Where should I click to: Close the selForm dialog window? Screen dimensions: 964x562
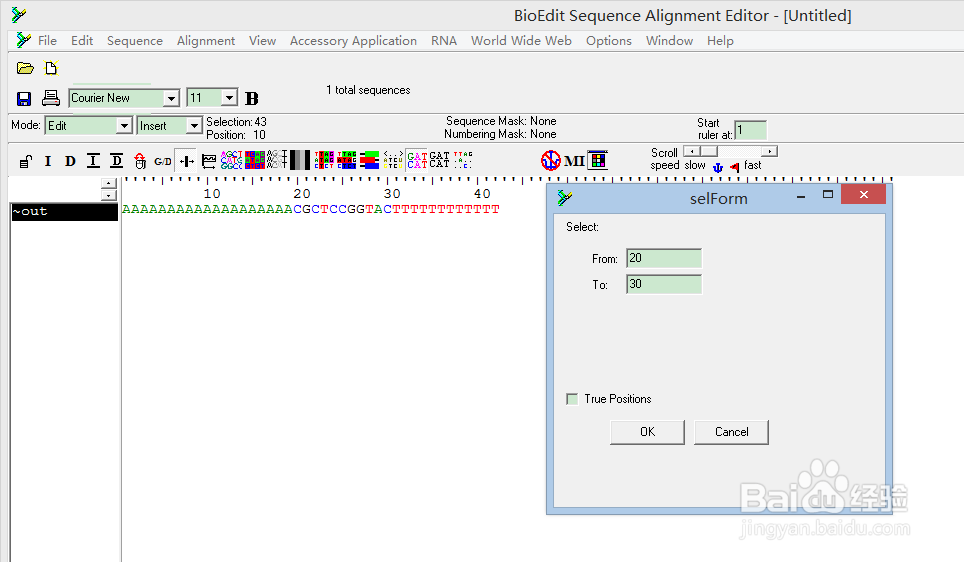click(864, 195)
